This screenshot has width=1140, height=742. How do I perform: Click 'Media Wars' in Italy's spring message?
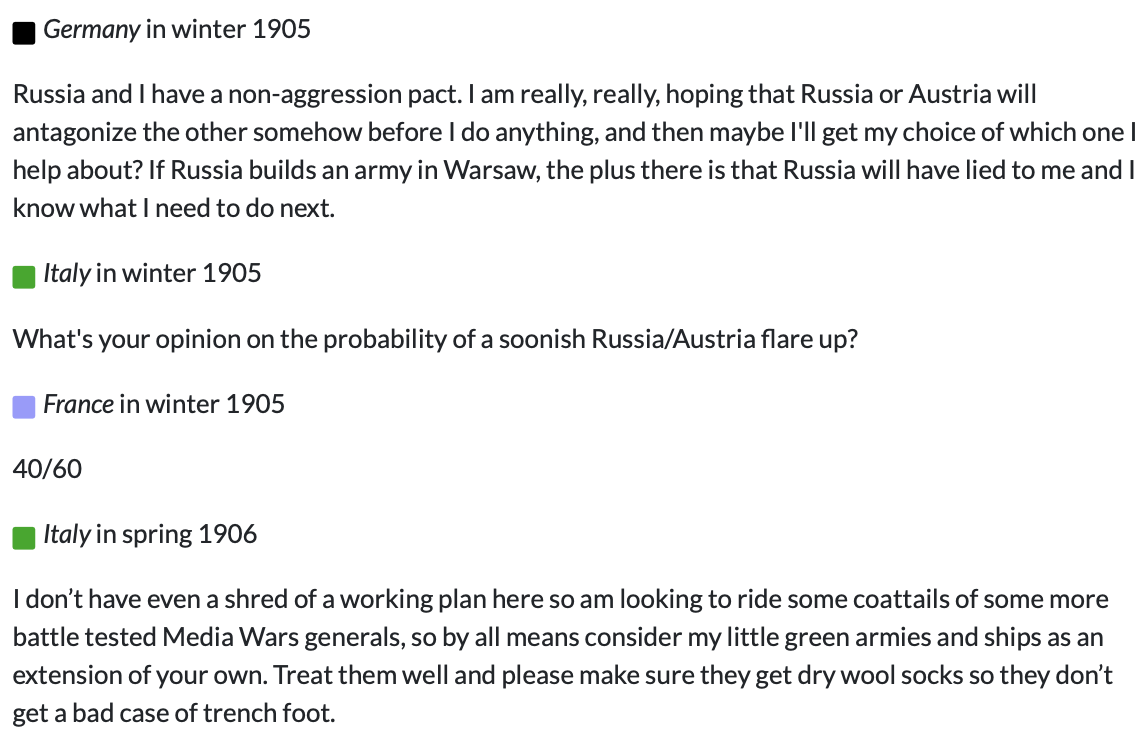click(x=230, y=637)
